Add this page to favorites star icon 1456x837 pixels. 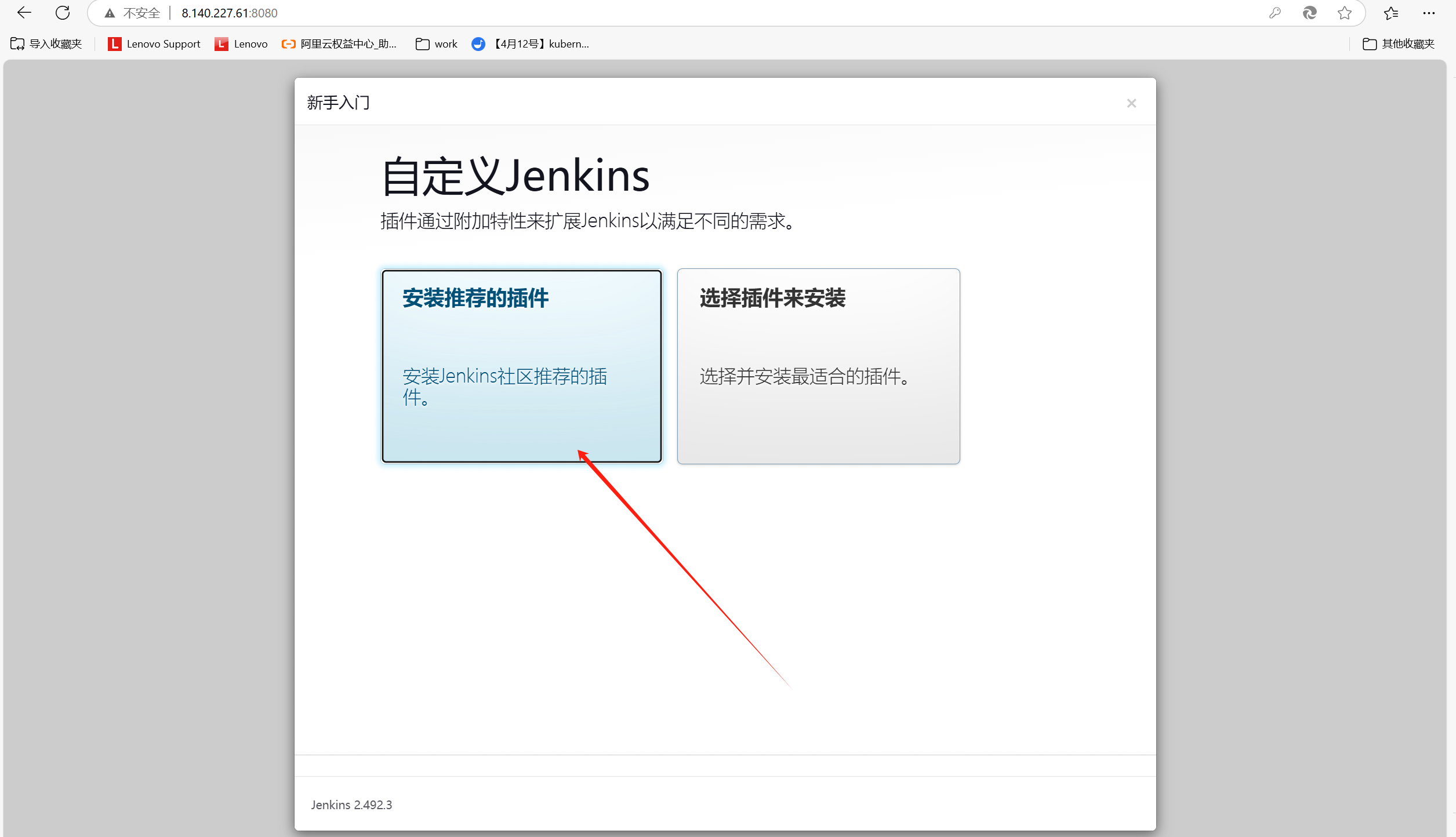pos(1345,13)
